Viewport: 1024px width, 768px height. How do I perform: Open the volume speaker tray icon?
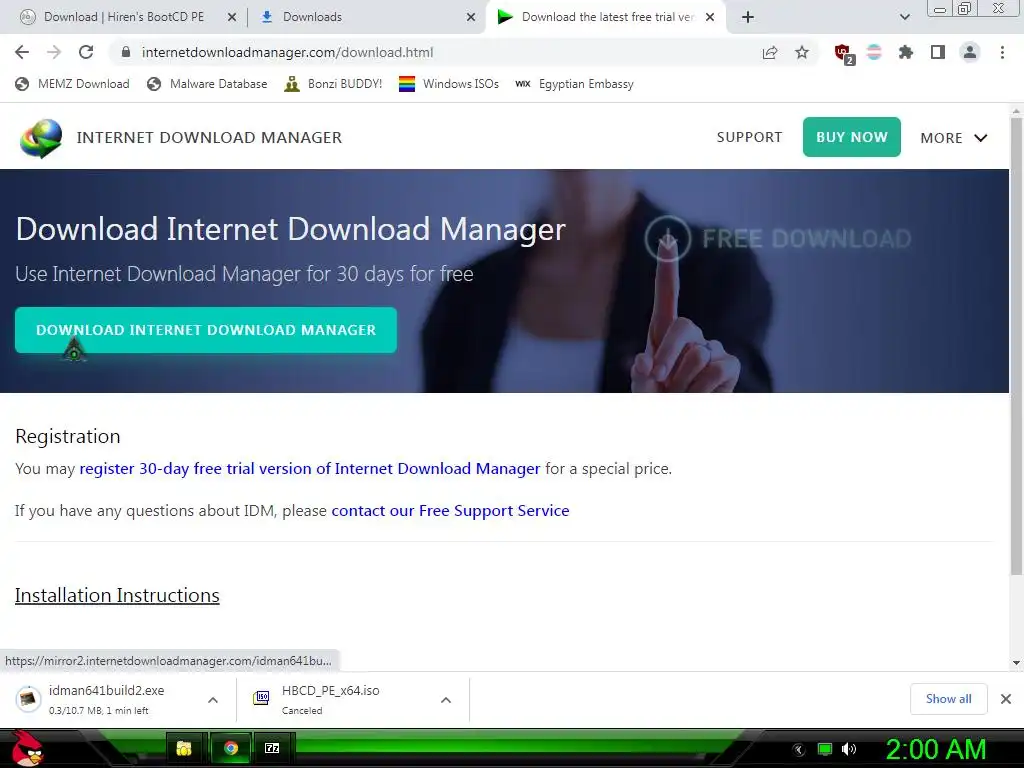coord(849,749)
